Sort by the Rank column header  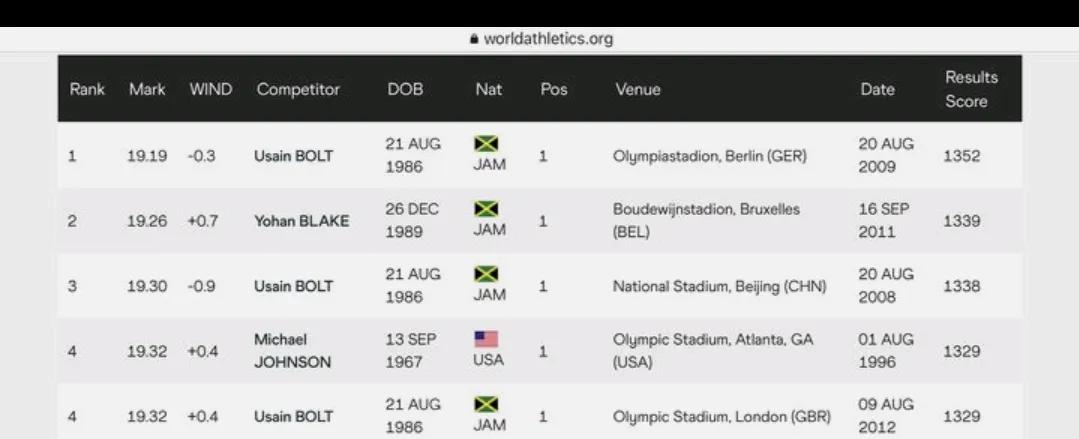coord(87,89)
